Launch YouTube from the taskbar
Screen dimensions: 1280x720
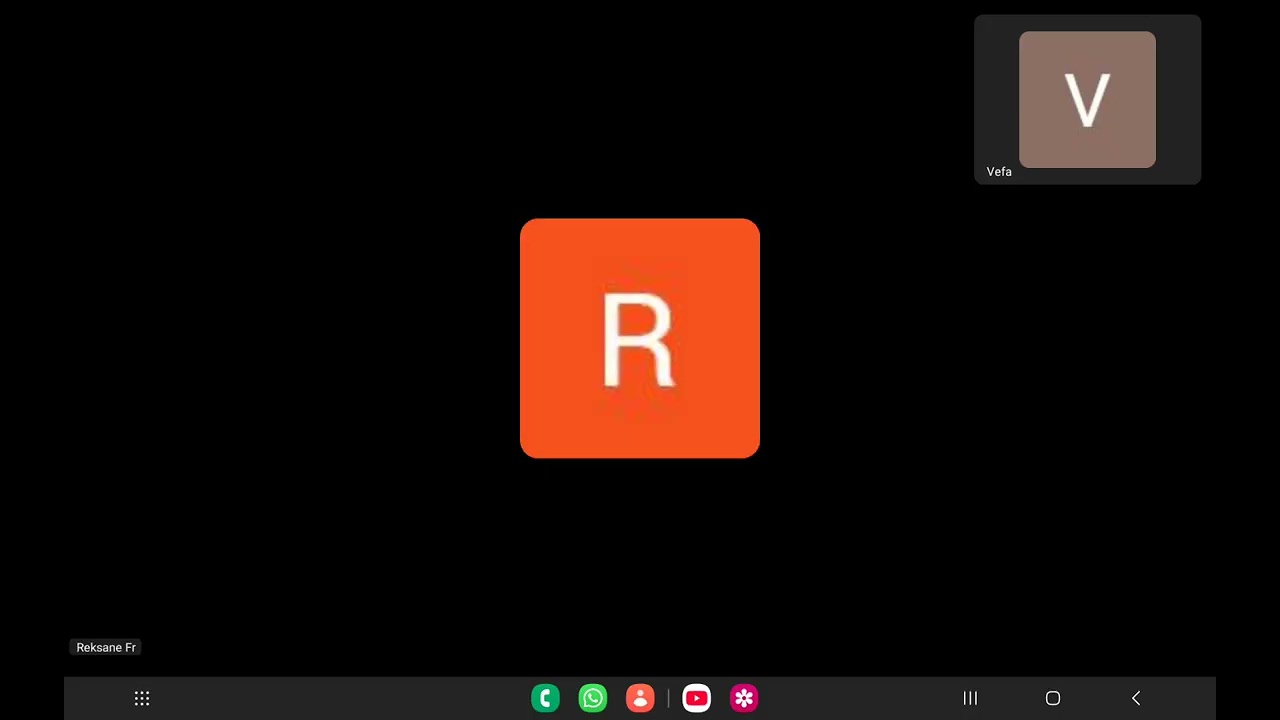coord(697,698)
